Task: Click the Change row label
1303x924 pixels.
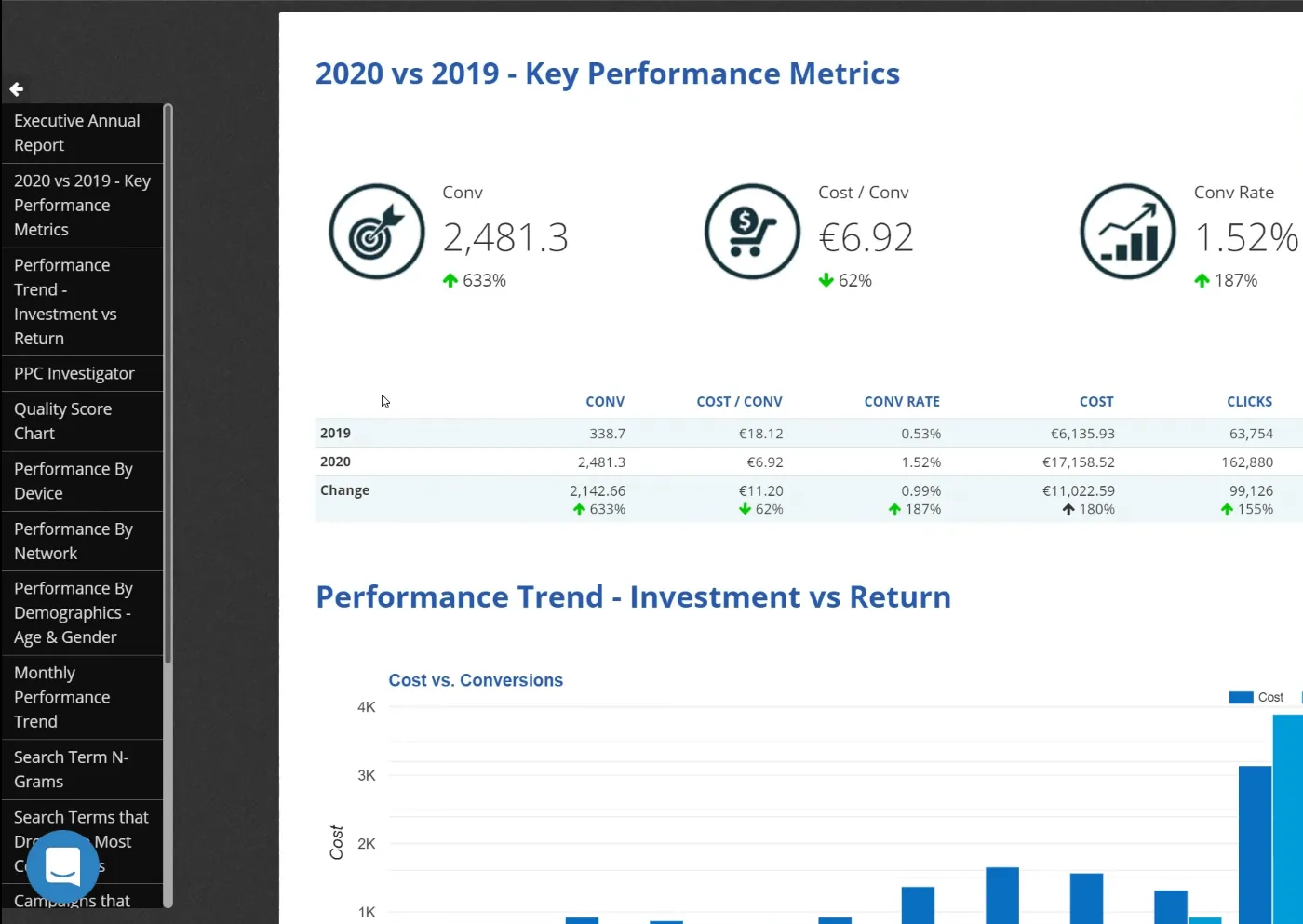Action: [x=344, y=490]
